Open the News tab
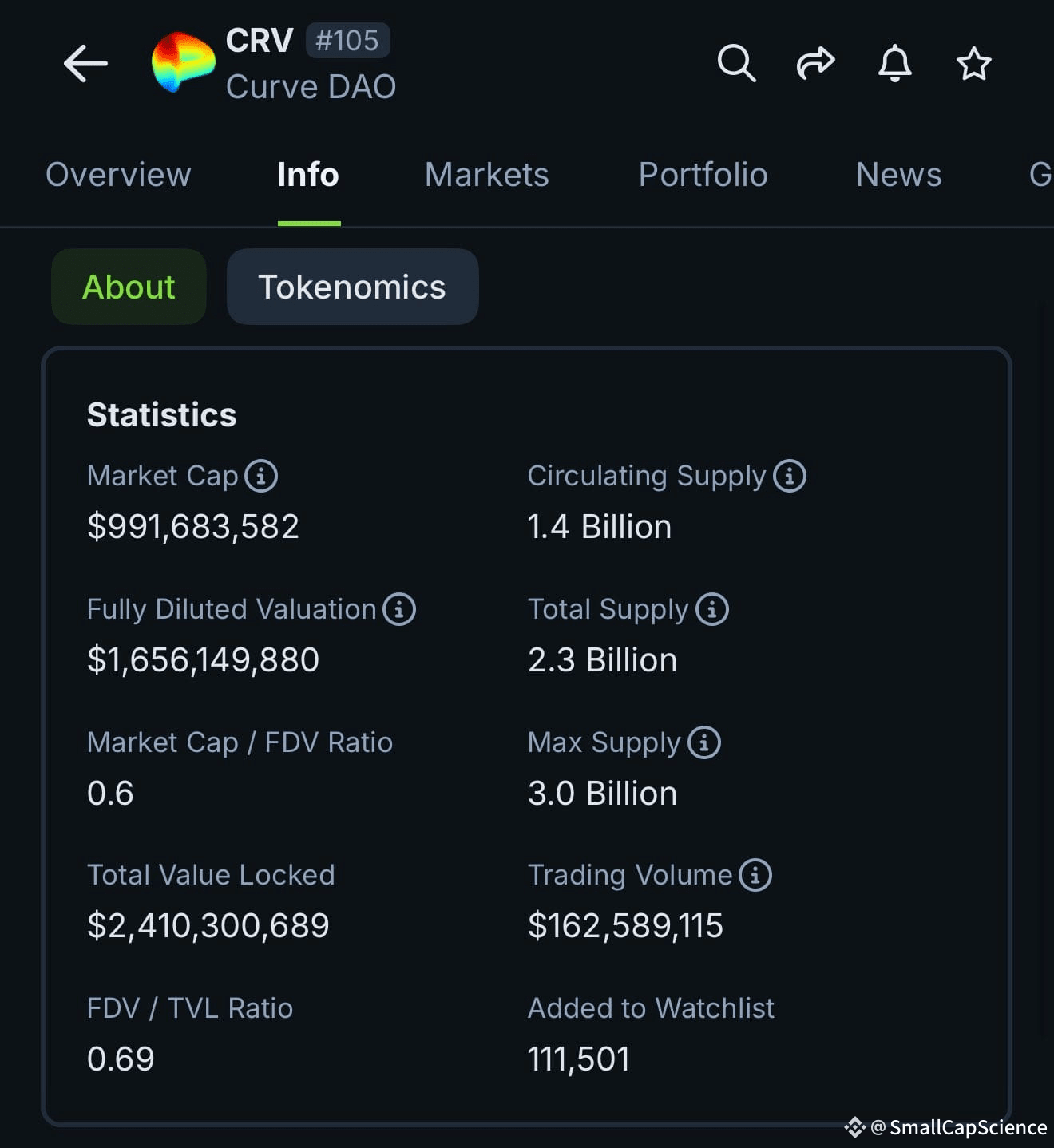1054x1148 pixels. [x=899, y=175]
